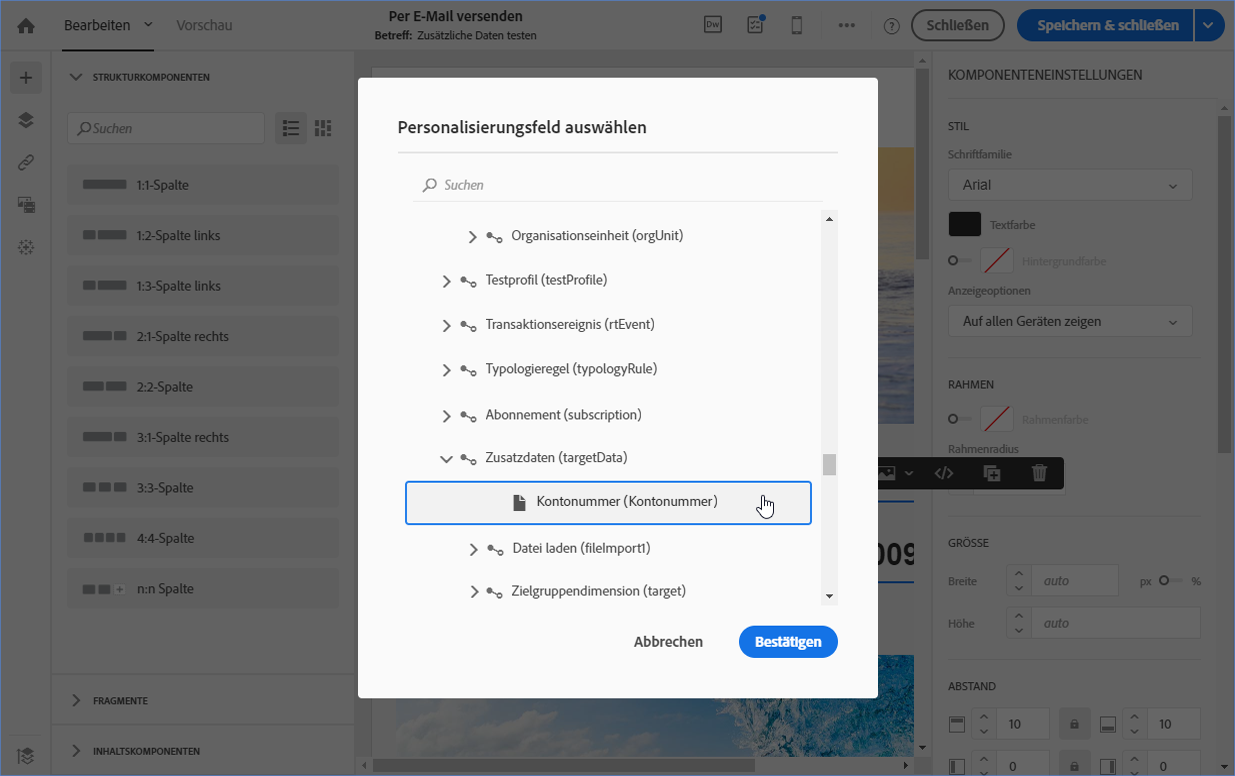The width and height of the screenshot is (1235, 776).
Task: Open the source code icon in toolbar
Action: pos(944,473)
